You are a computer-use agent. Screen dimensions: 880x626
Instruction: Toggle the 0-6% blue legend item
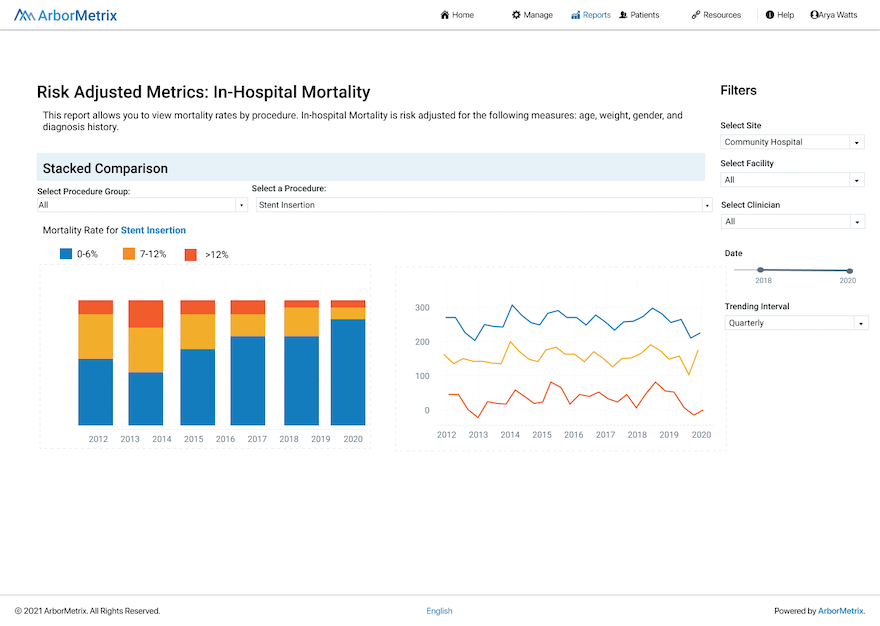pos(66,254)
